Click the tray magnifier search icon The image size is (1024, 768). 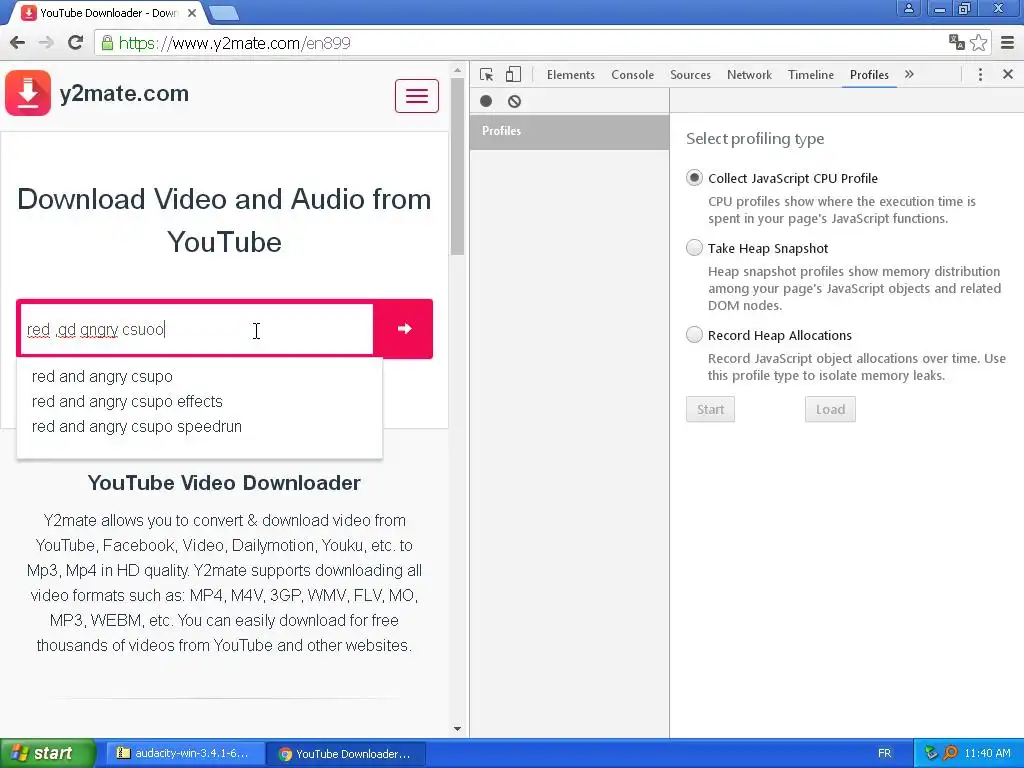click(x=950, y=753)
